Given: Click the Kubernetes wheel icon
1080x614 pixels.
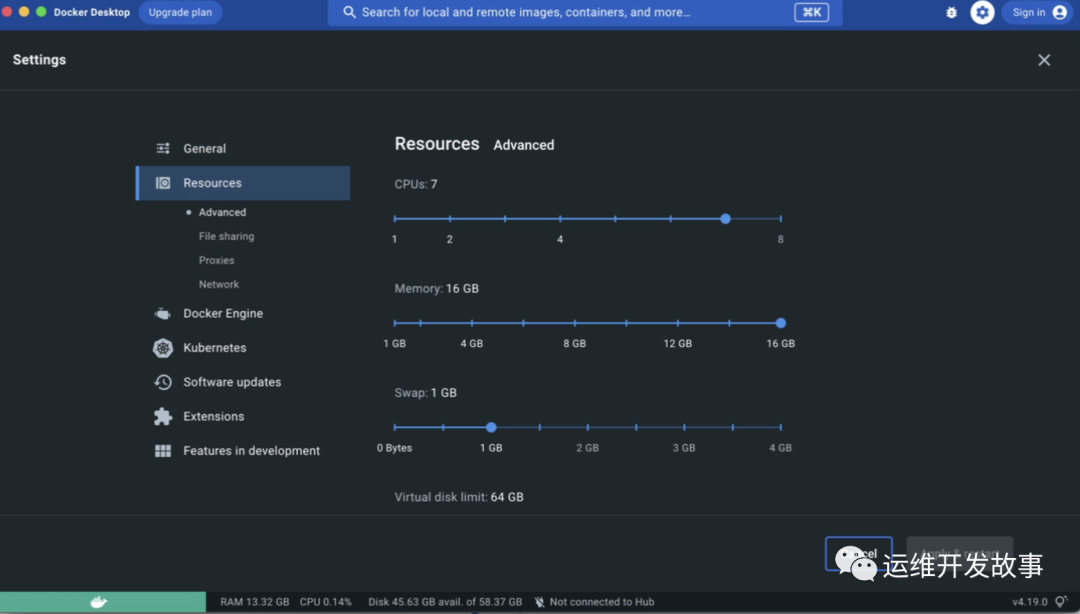Looking at the screenshot, I should [x=163, y=348].
